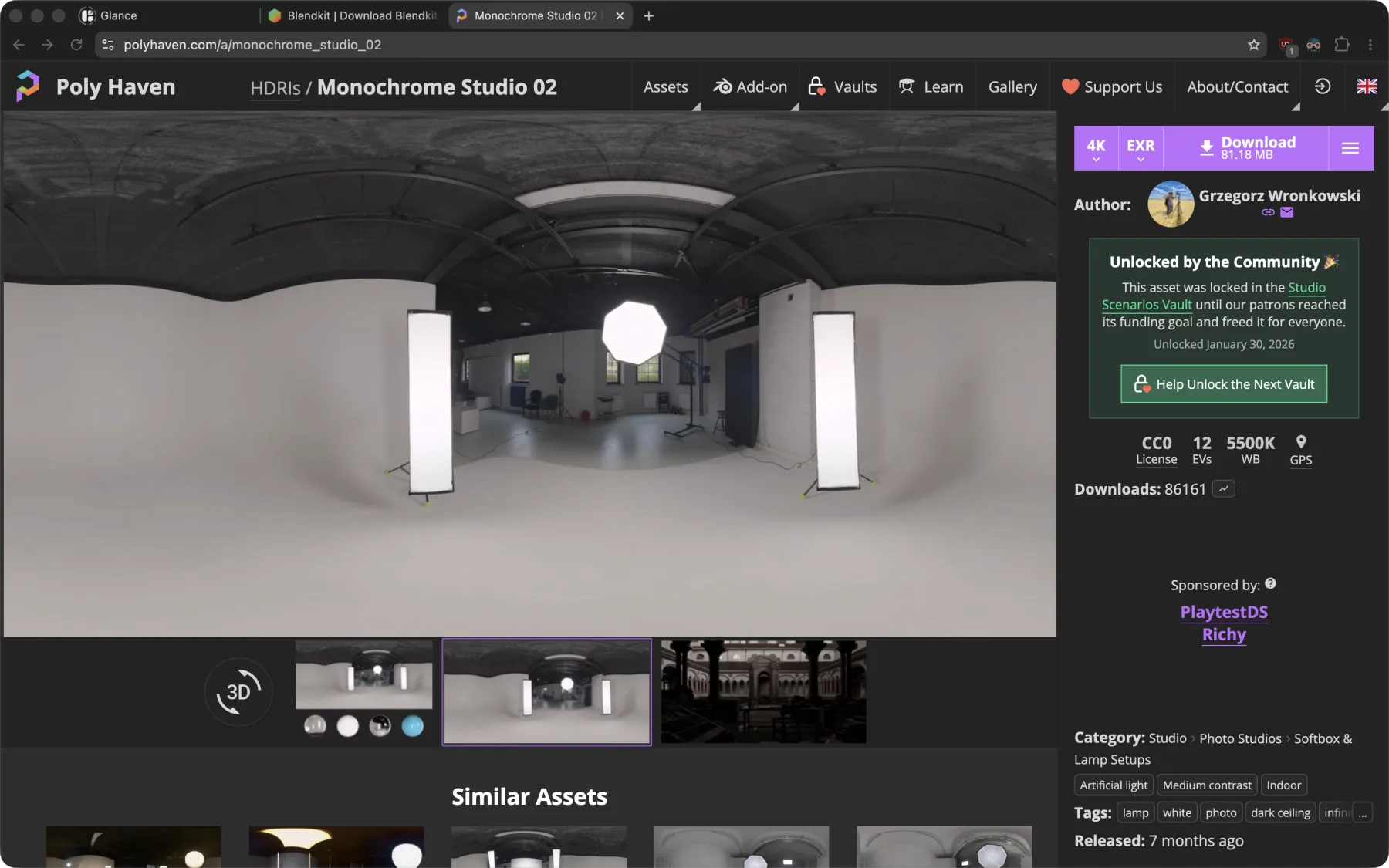Close the Monochrome Studio 02 tab
The image size is (1389, 868).
tap(620, 15)
